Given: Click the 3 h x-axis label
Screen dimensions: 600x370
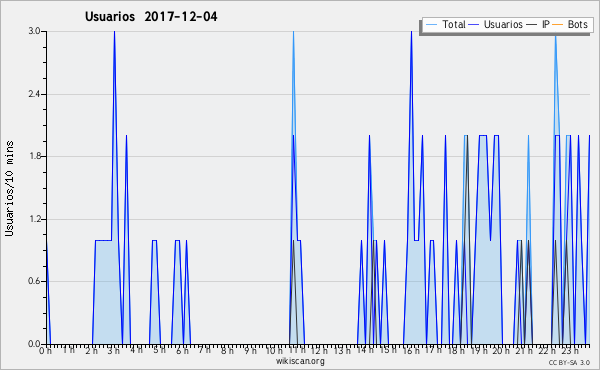Looking at the screenshot, I should (x=114, y=350).
